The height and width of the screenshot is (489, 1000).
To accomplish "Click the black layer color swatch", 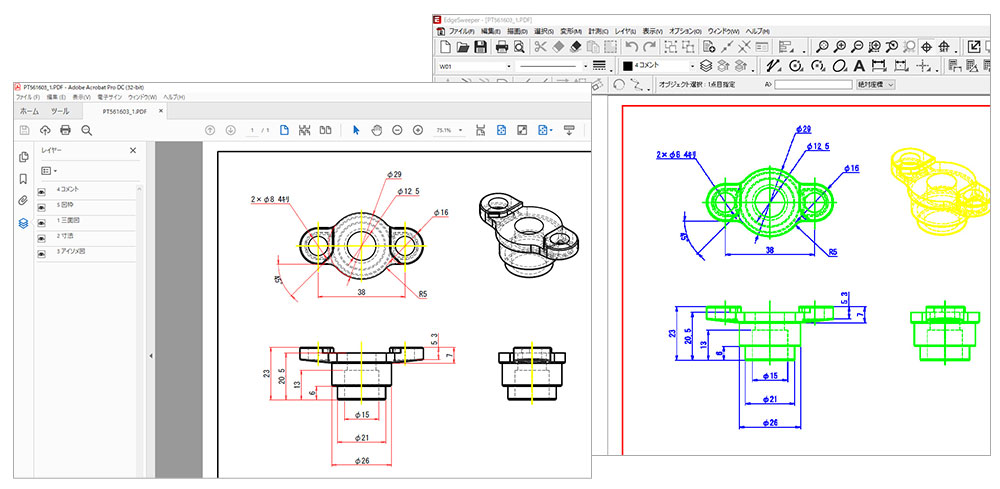I will [627, 66].
